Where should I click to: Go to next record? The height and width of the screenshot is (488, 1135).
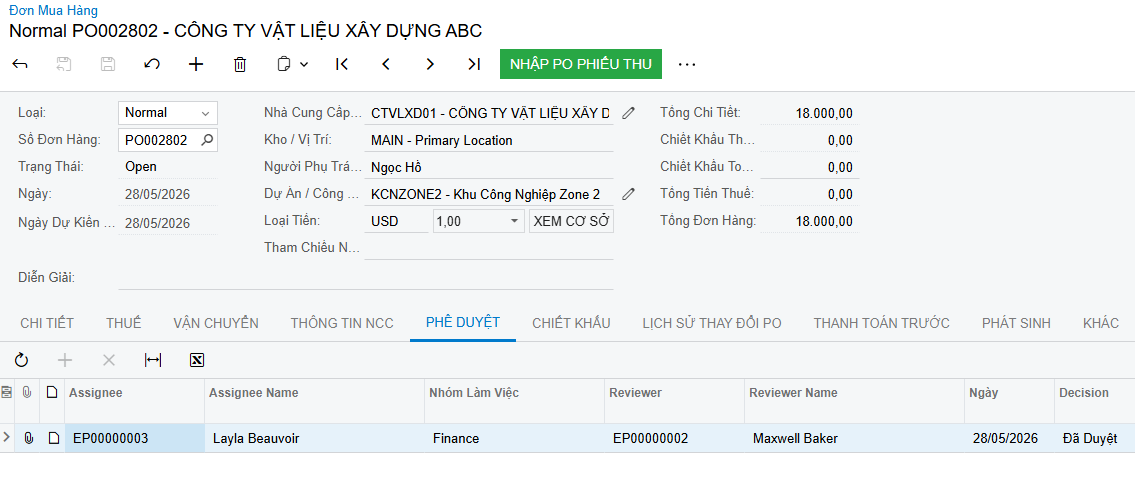click(431, 64)
